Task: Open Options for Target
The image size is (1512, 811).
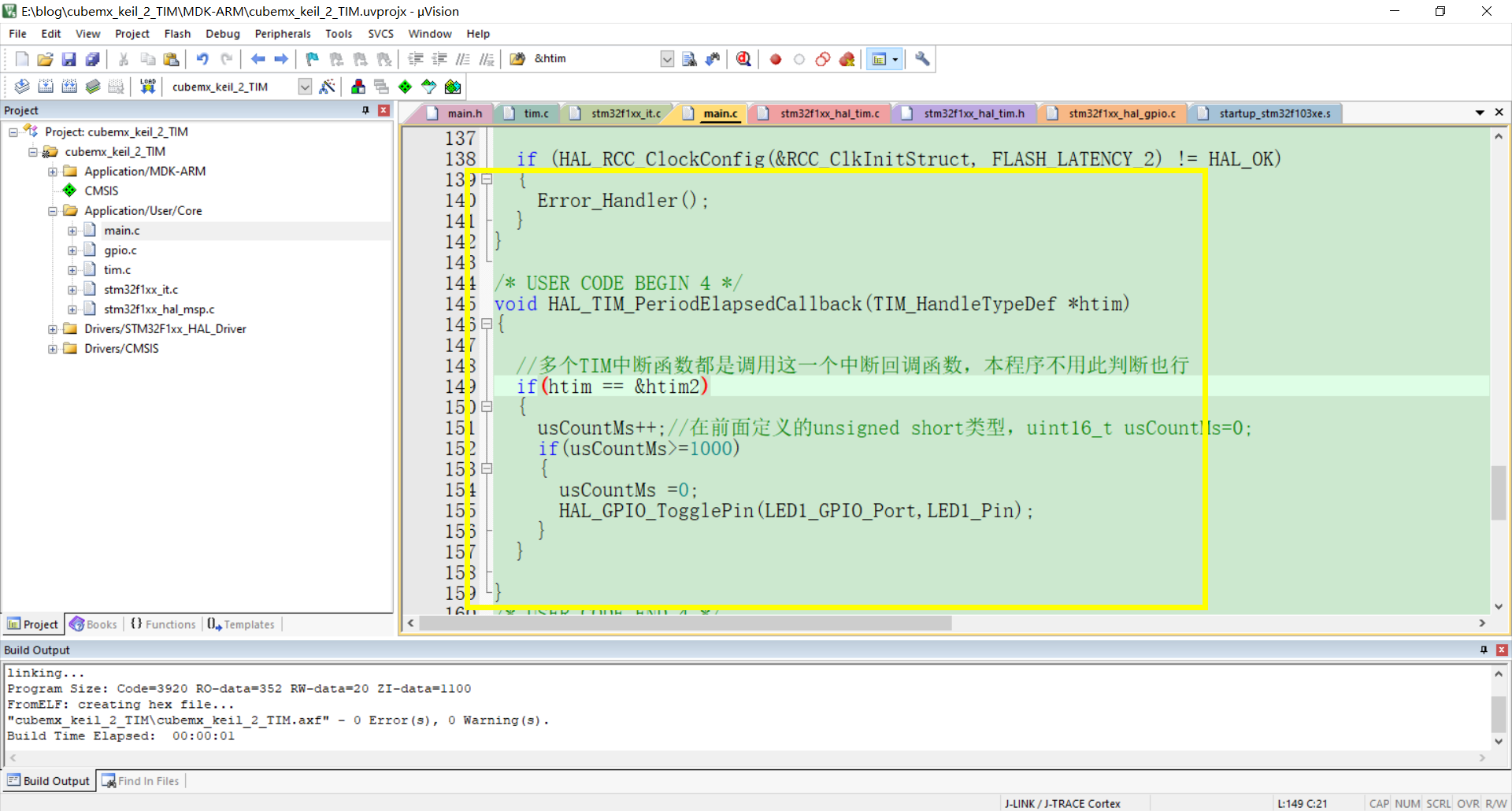Action: tap(328, 87)
